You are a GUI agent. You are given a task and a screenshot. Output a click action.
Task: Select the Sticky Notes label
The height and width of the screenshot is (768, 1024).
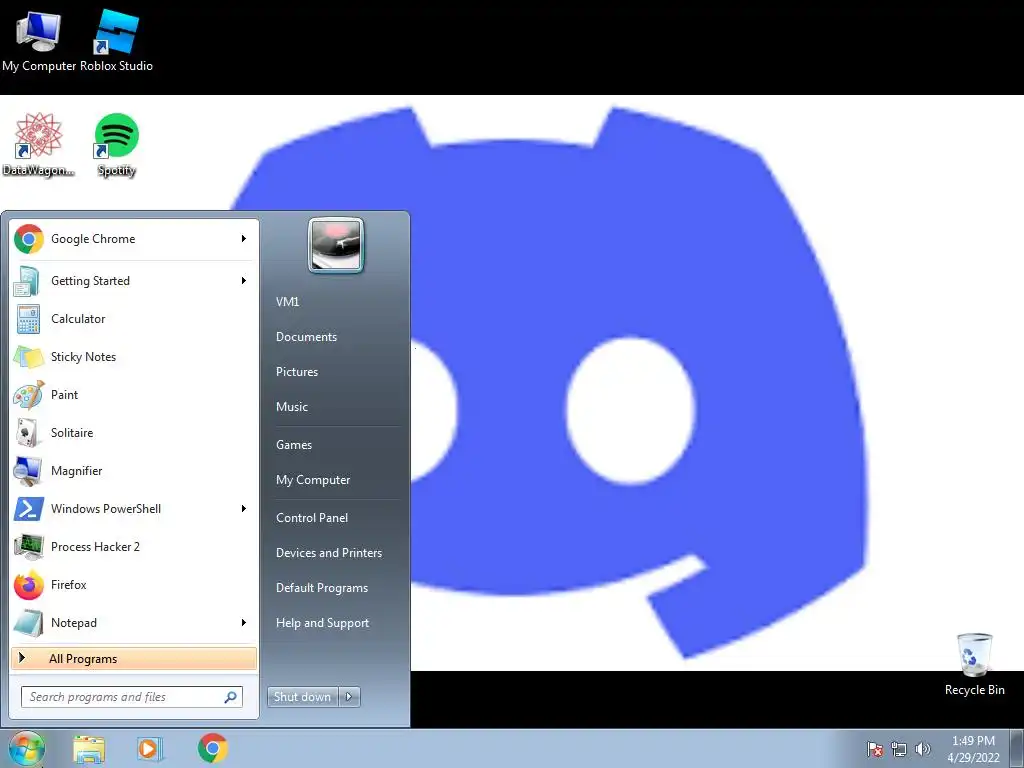point(84,357)
